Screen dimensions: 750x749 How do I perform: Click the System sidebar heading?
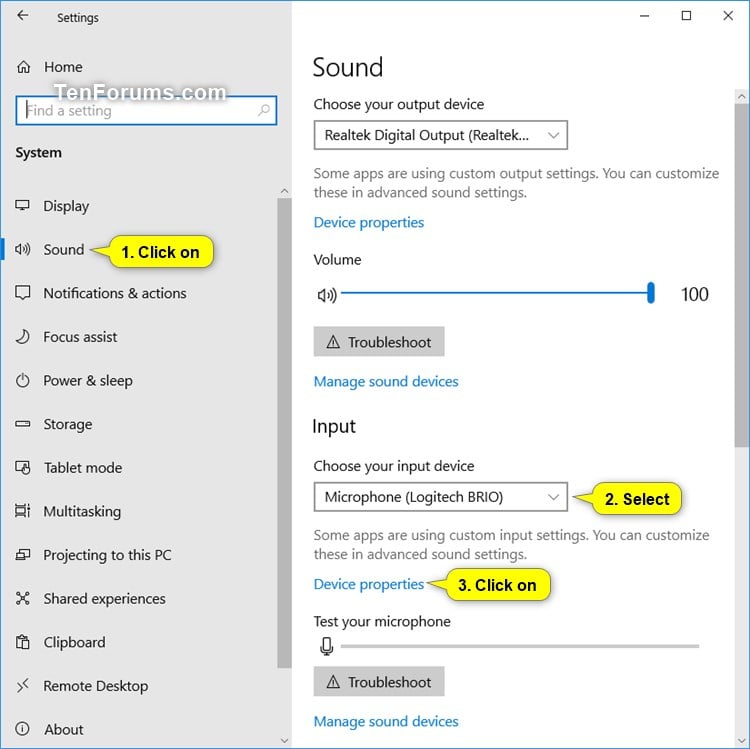point(38,153)
